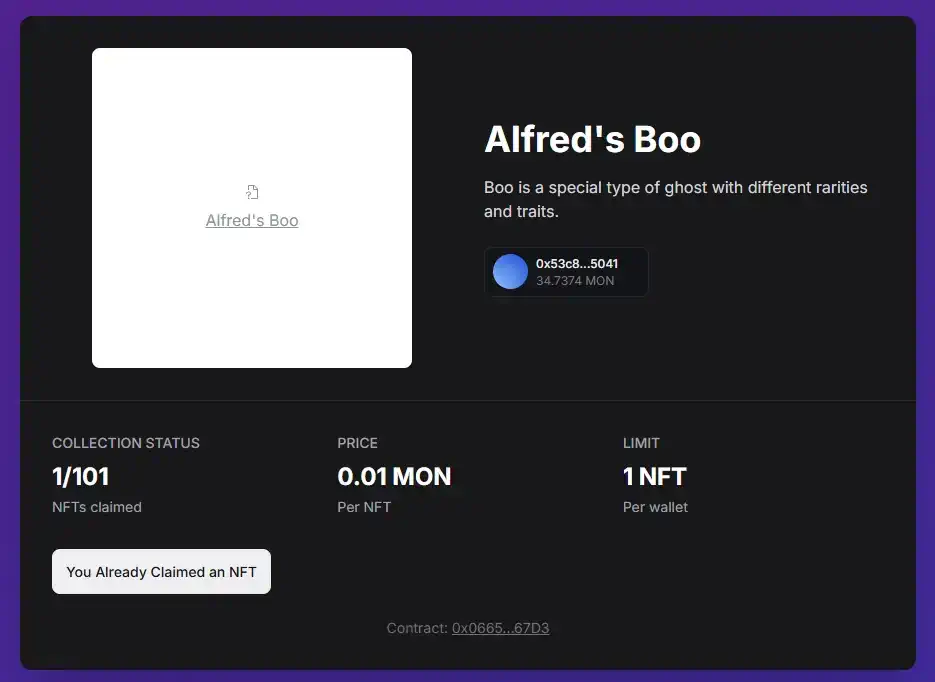Click the 0x53c8...5041 wallet pill
The image size is (935, 682).
[x=566, y=271]
